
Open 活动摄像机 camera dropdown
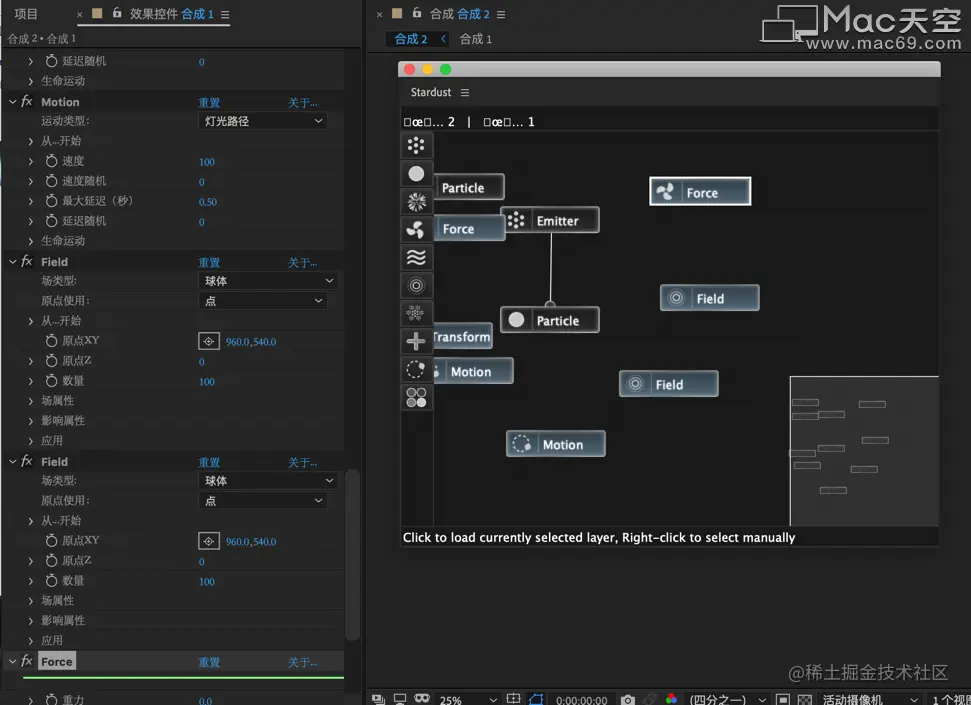(x=869, y=699)
